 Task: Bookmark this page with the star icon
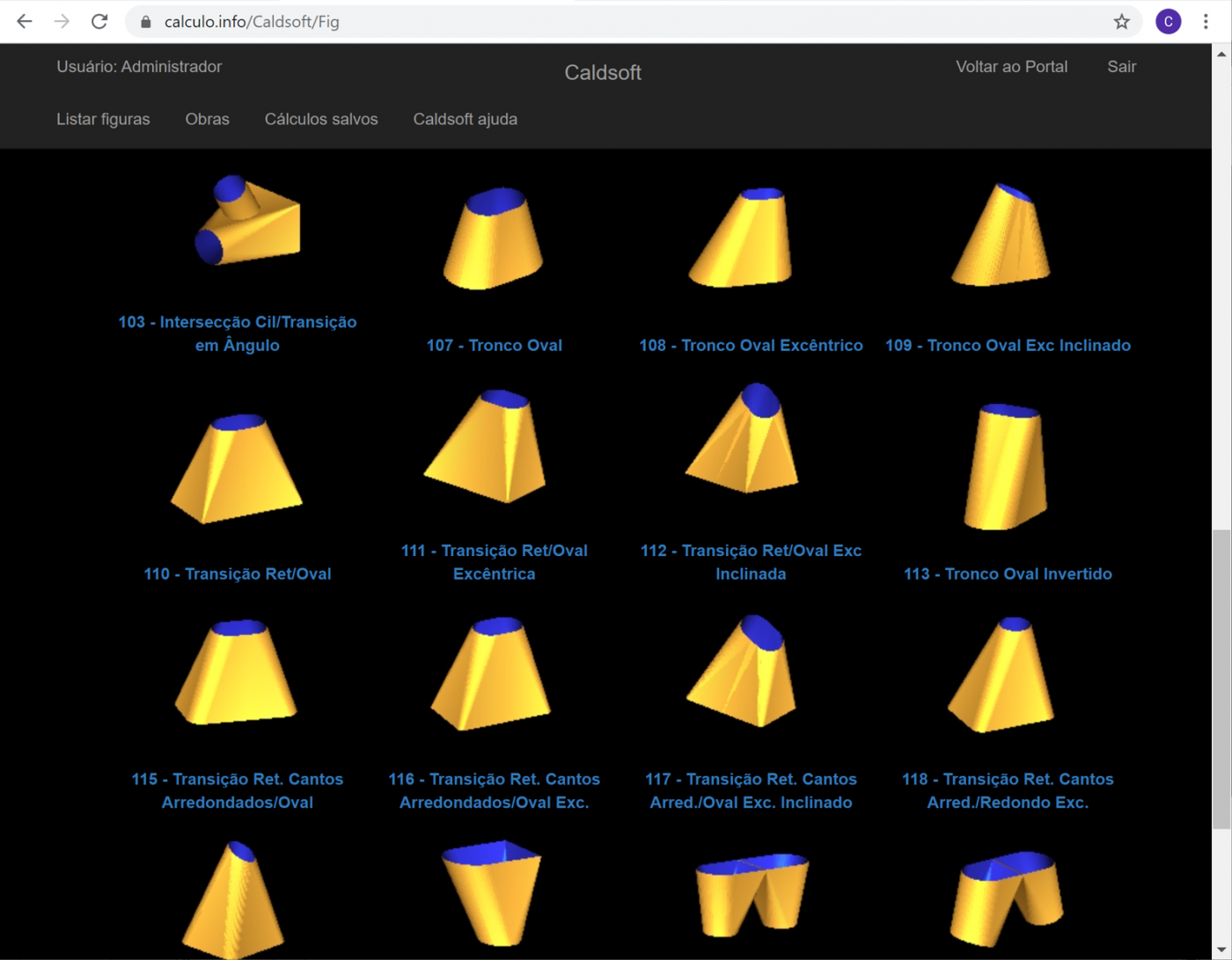[1121, 22]
